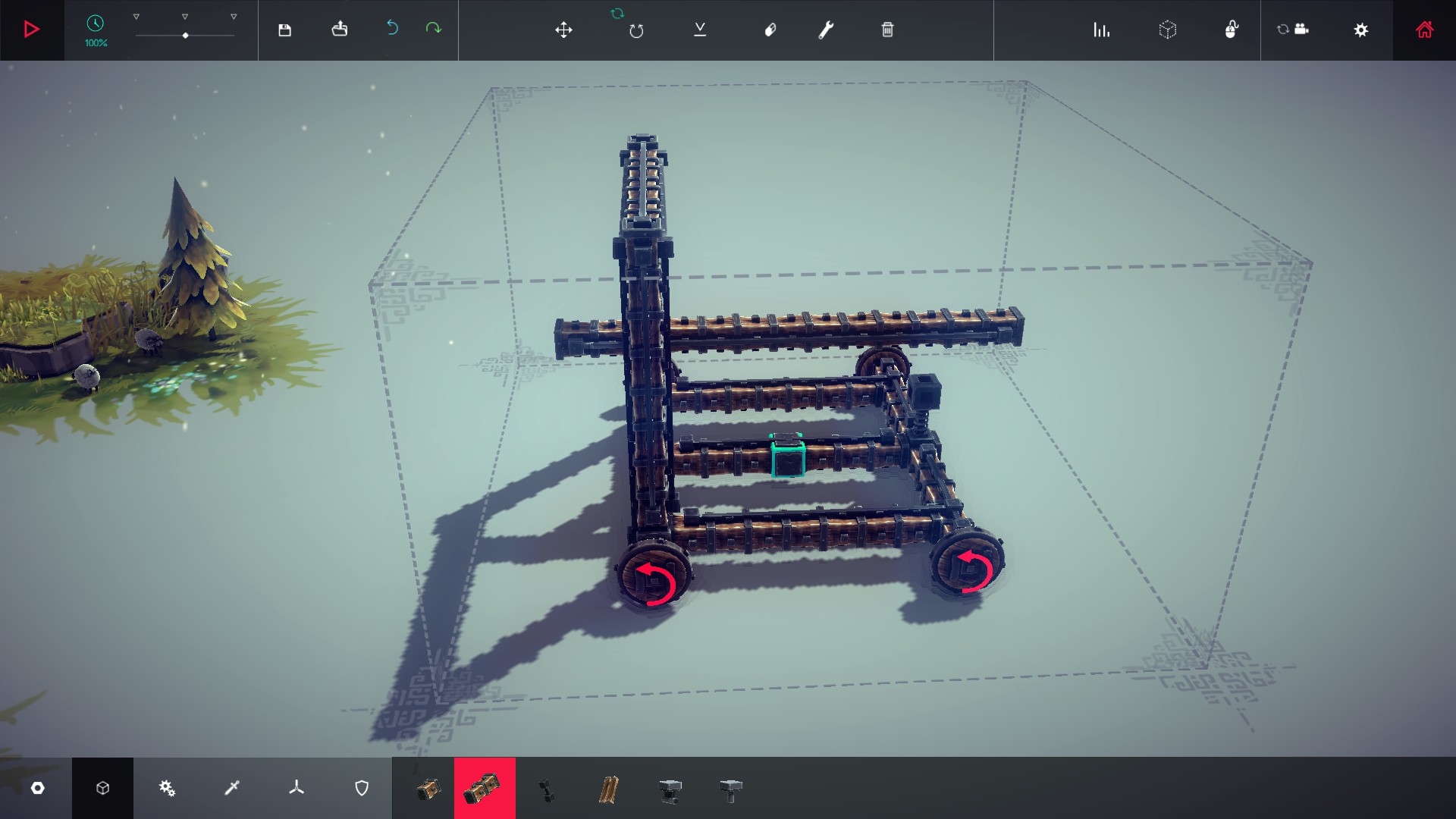Click the save machine disk icon
Viewport: 1456px width, 819px height.
[284, 30]
